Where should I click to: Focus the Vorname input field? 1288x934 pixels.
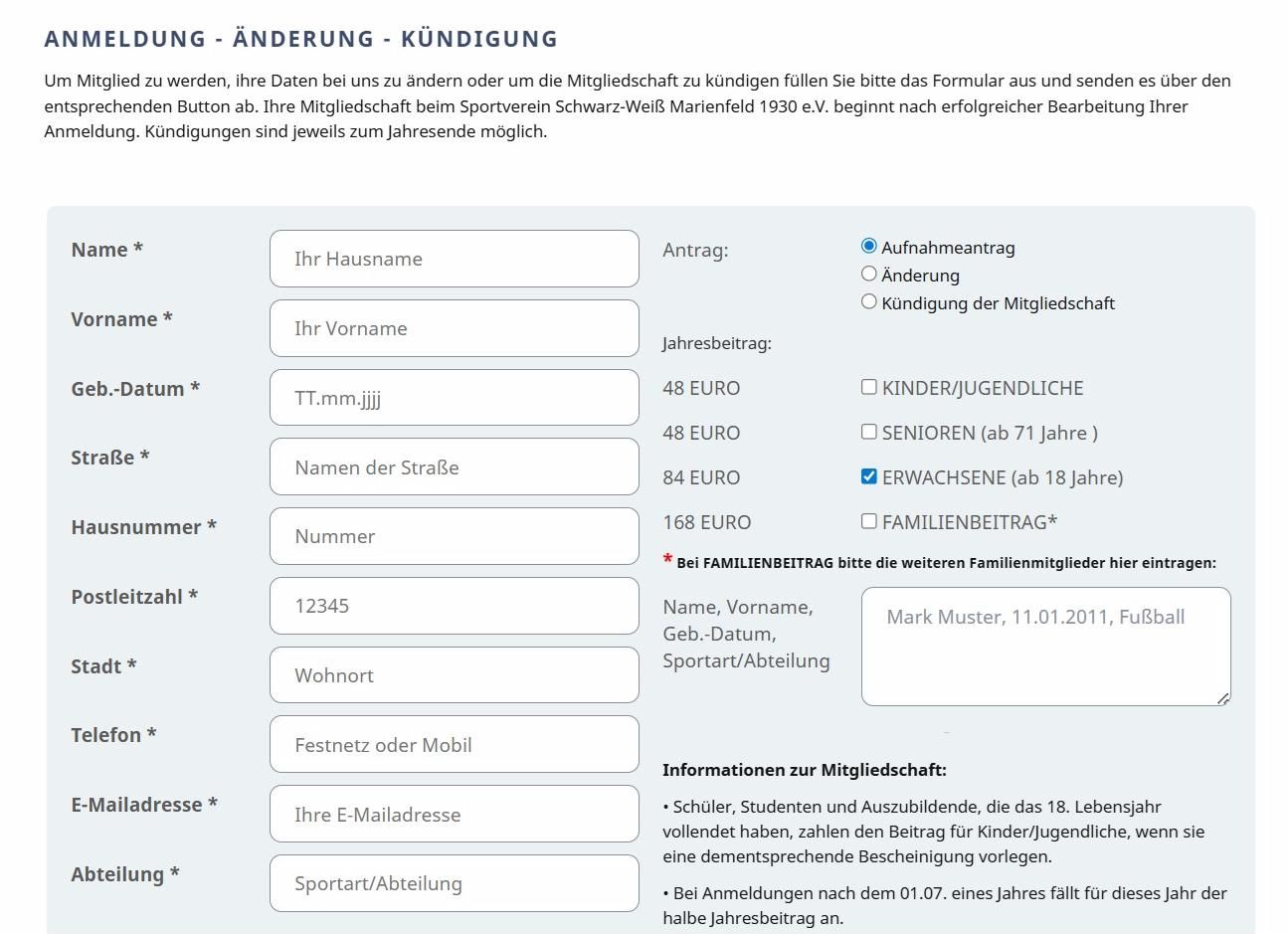click(454, 328)
